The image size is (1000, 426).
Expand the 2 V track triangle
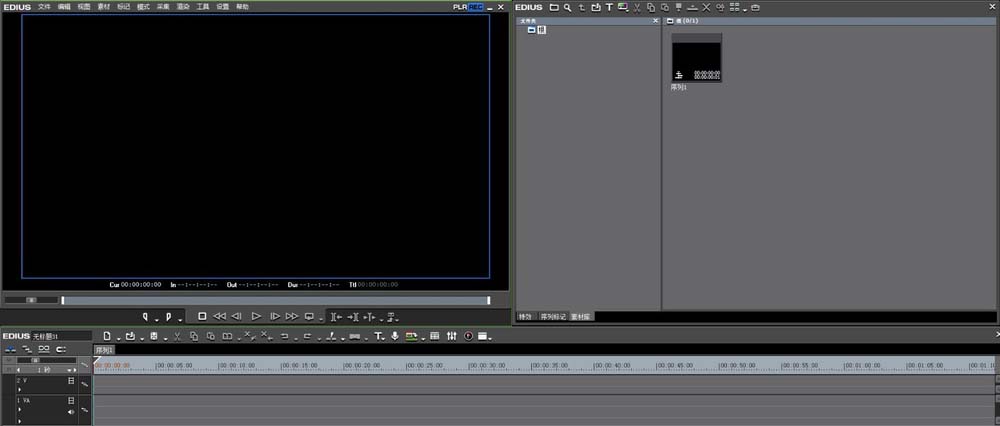(x=19, y=390)
